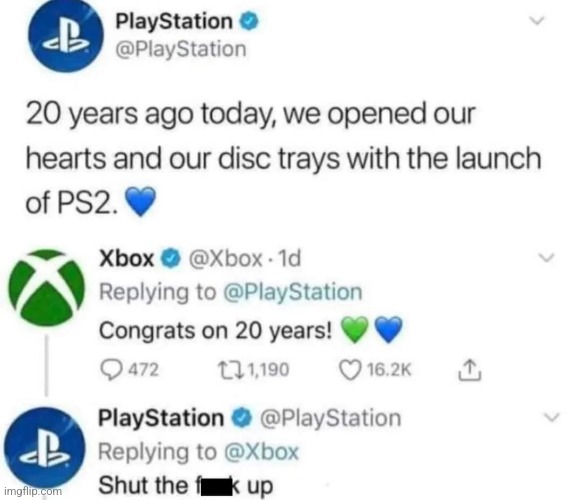Click verified badge beside top PlayStation name

(x=249, y=21)
